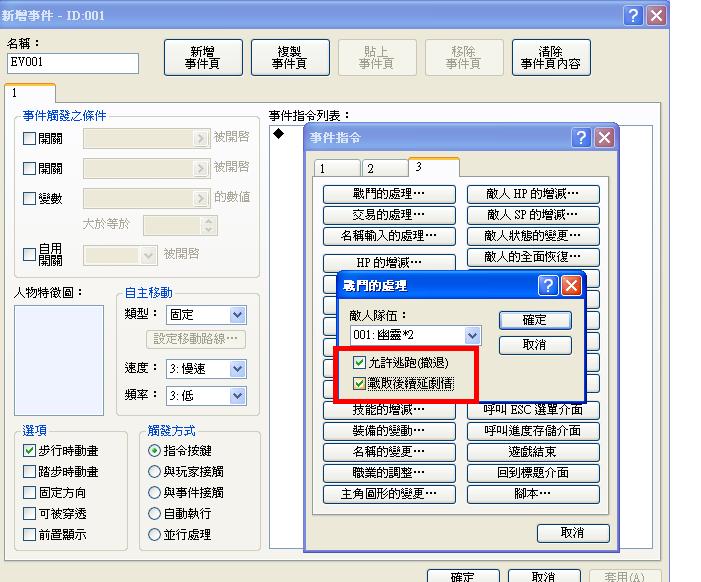Click 複製事件頁 button

point(290,58)
